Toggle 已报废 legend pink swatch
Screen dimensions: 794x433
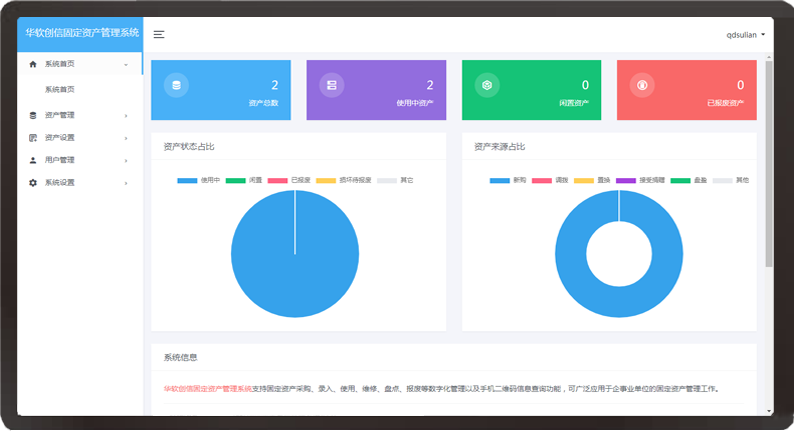(x=277, y=180)
